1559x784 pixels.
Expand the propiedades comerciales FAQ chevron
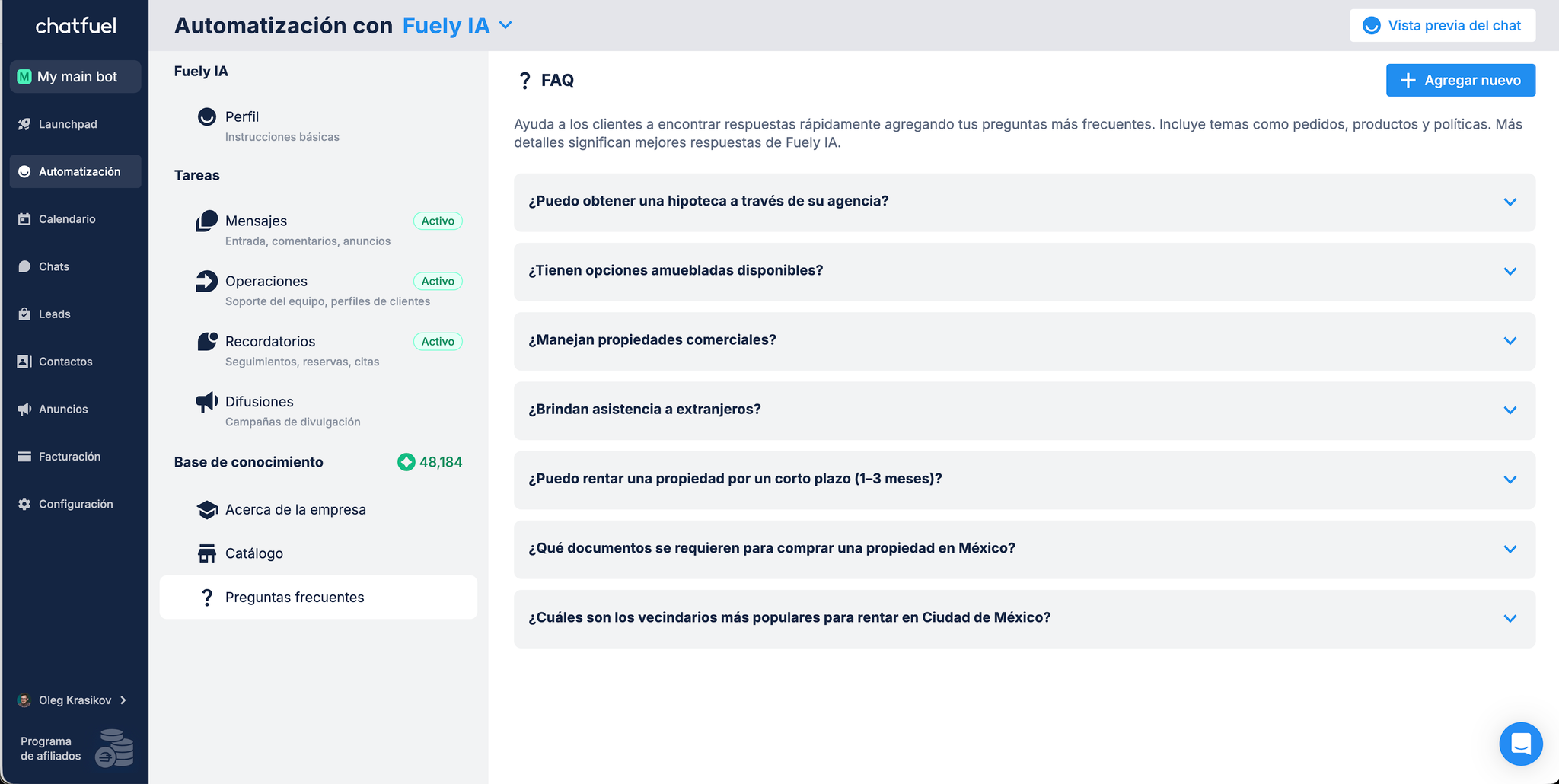click(x=1510, y=340)
